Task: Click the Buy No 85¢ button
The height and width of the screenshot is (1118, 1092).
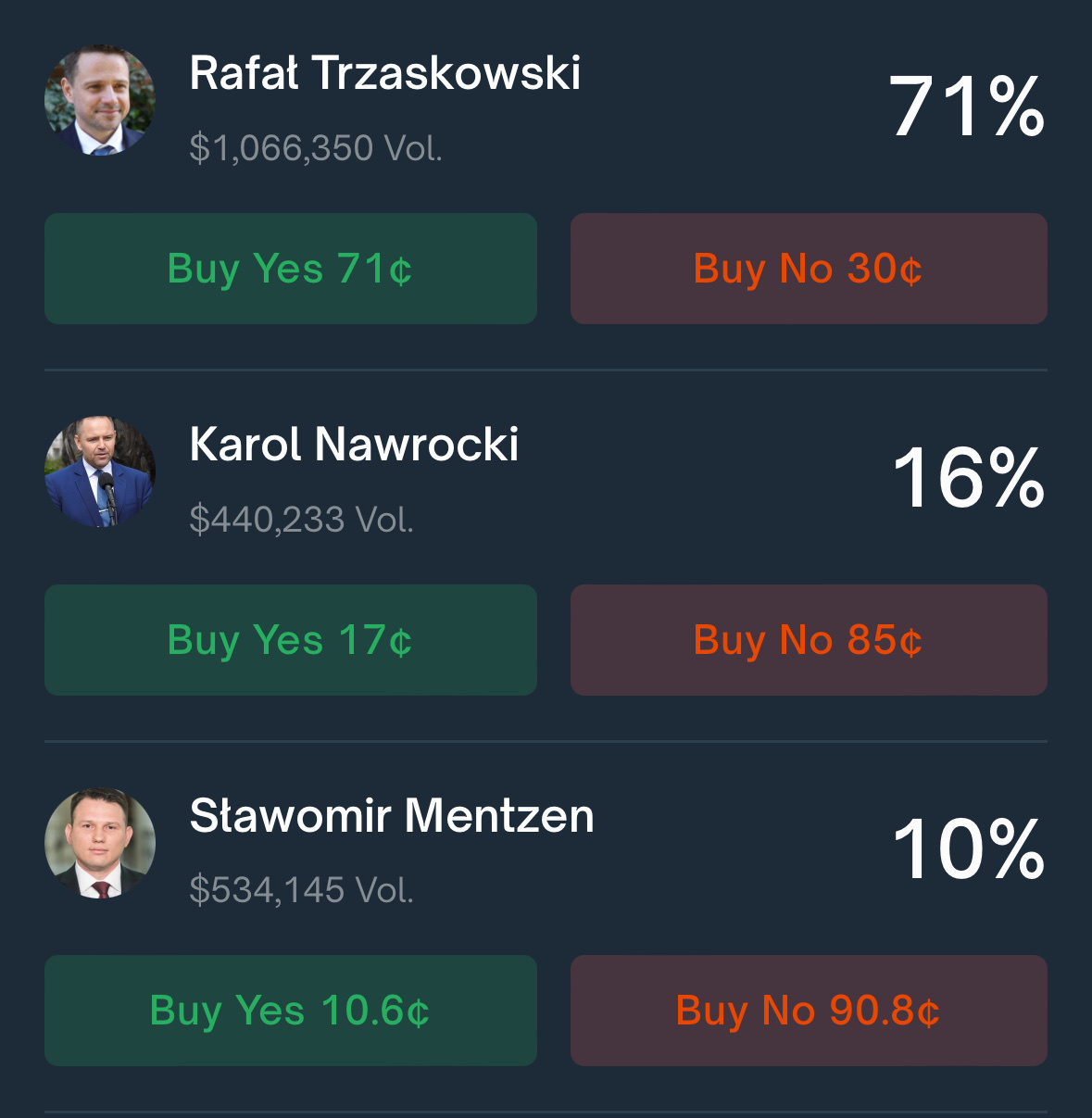Action: click(x=809, y=640)
